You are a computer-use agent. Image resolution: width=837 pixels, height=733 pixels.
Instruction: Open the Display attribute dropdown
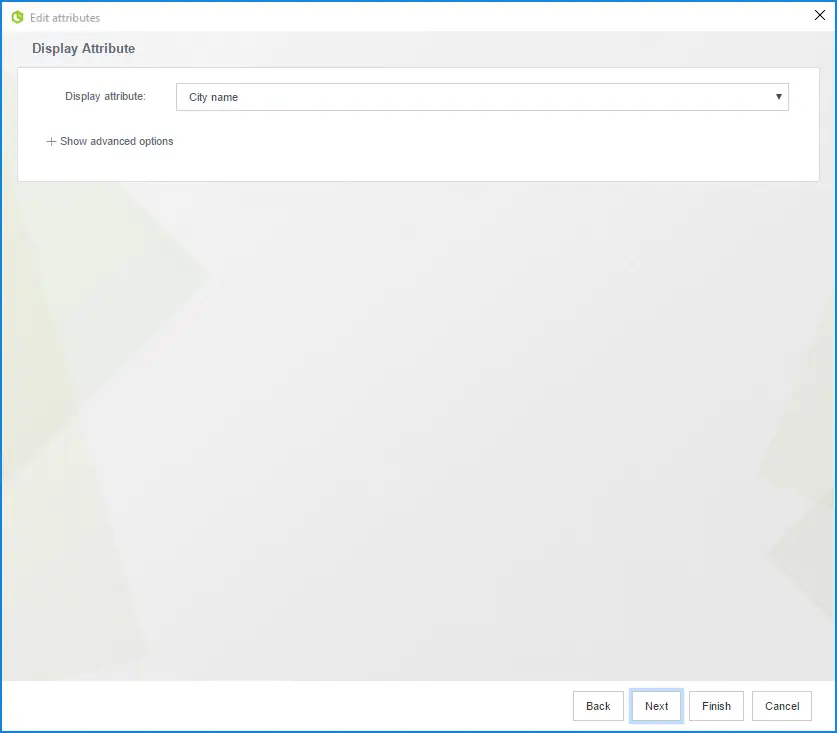482,97
